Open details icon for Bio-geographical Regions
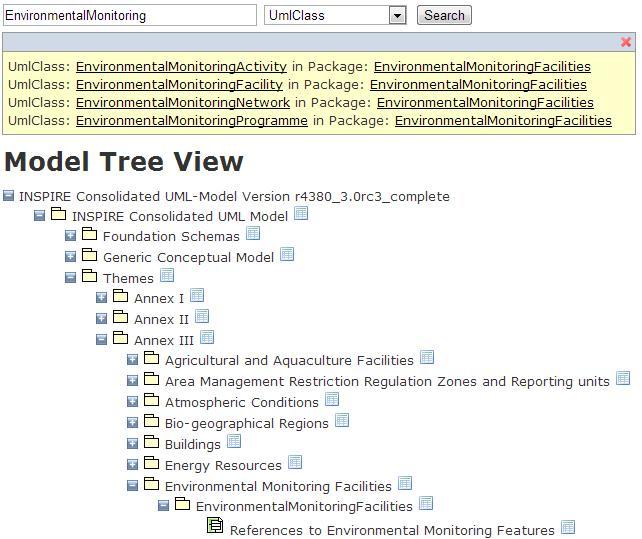This screenshot has width=642, height=539. [342, 421]
